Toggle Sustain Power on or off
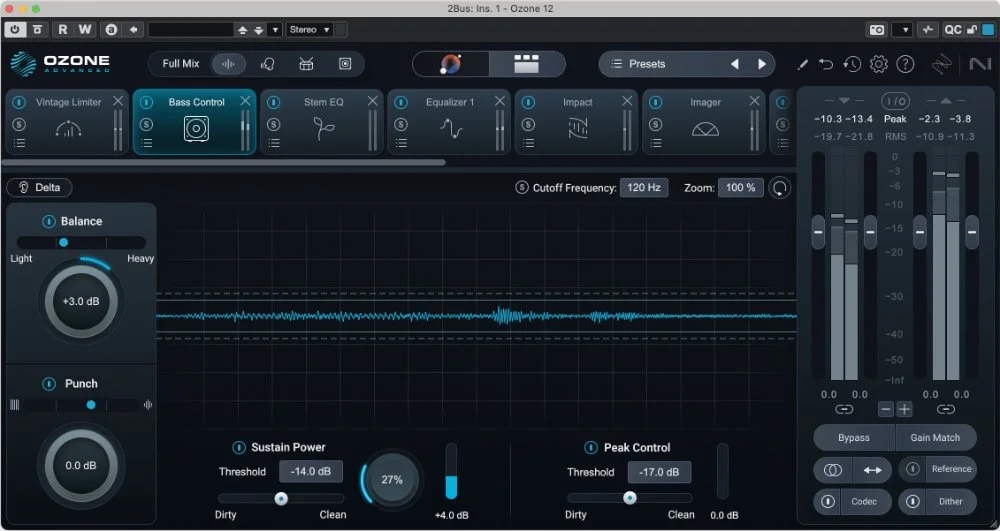This screenshot has height=531, width=1000. coord(239,447)
